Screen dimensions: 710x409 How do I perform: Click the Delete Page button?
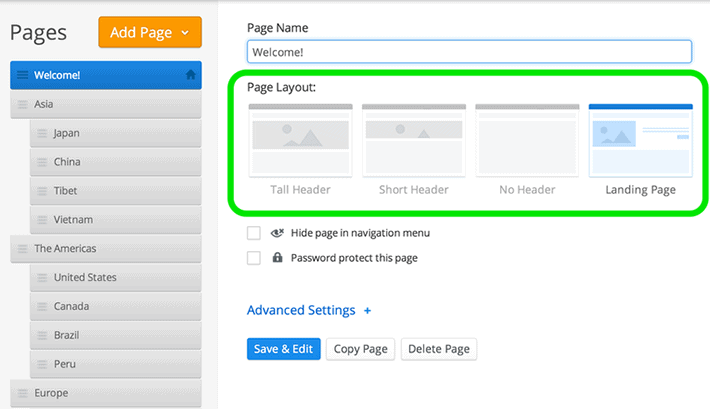[439, 349]
